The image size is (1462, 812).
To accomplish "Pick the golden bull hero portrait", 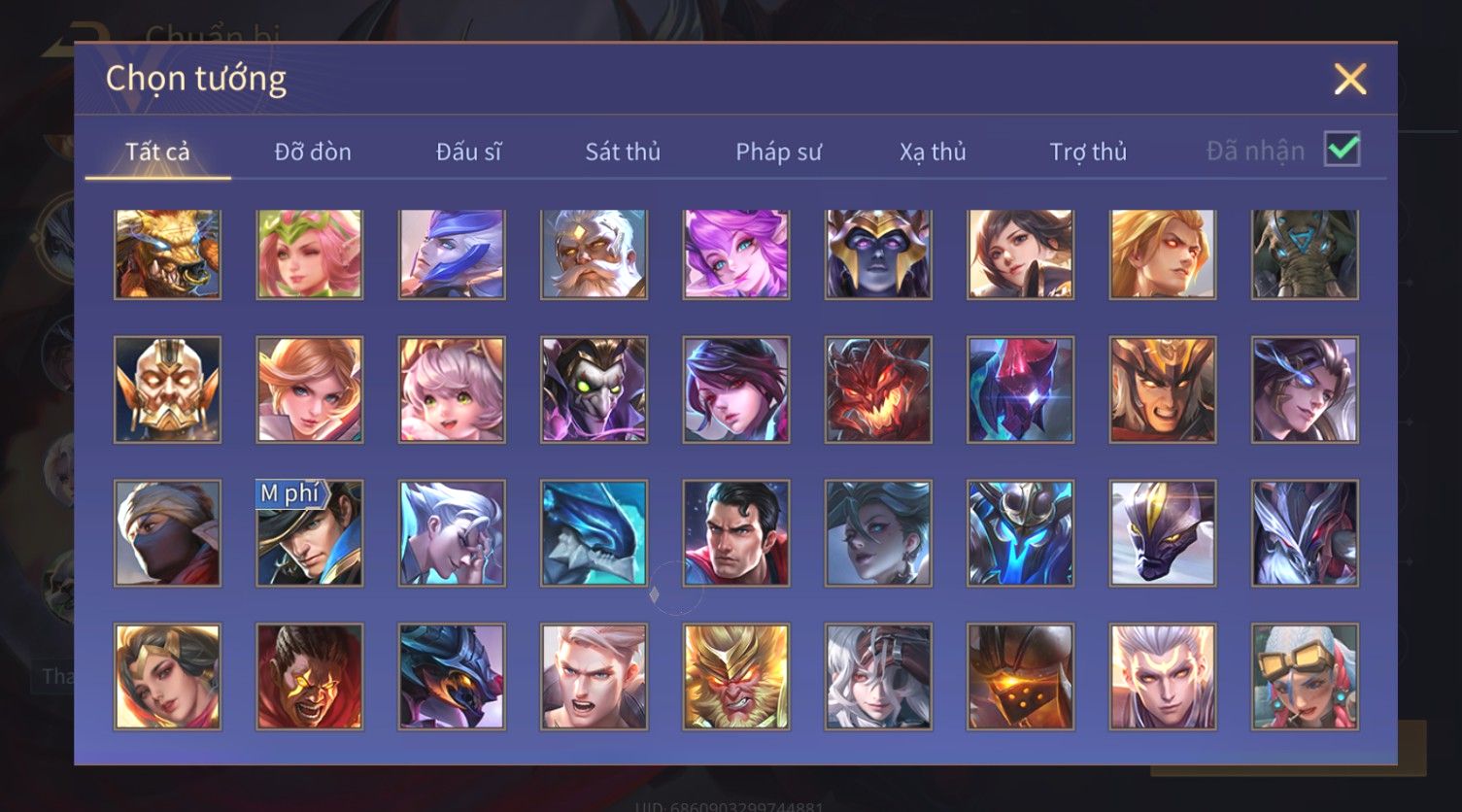I will tap(167, 254).
